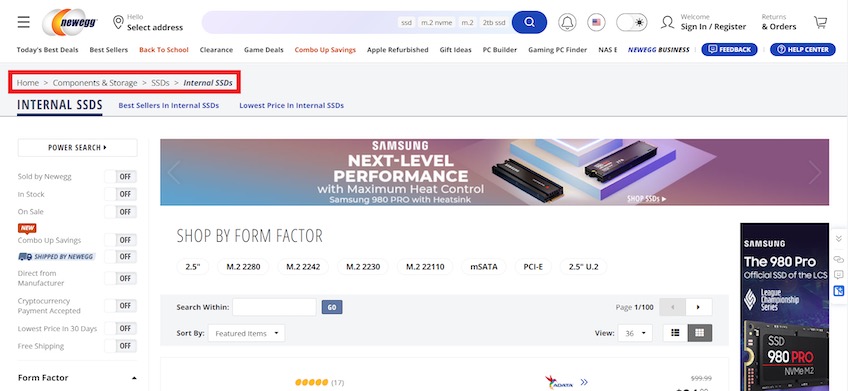Click Components & Storage breadcrumb

click(95, 83)
